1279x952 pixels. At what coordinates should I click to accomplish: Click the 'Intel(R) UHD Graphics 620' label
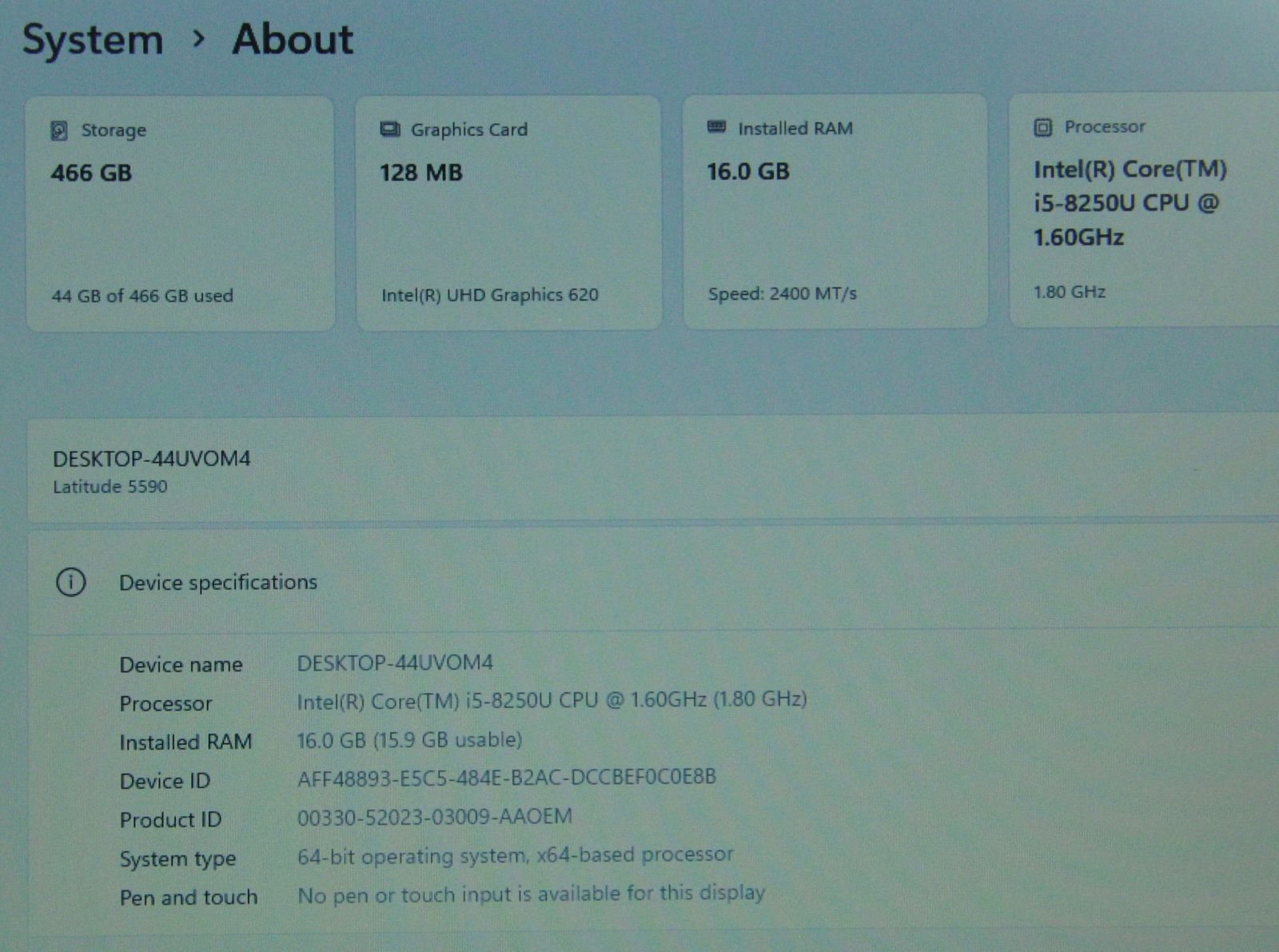(489, 295)
